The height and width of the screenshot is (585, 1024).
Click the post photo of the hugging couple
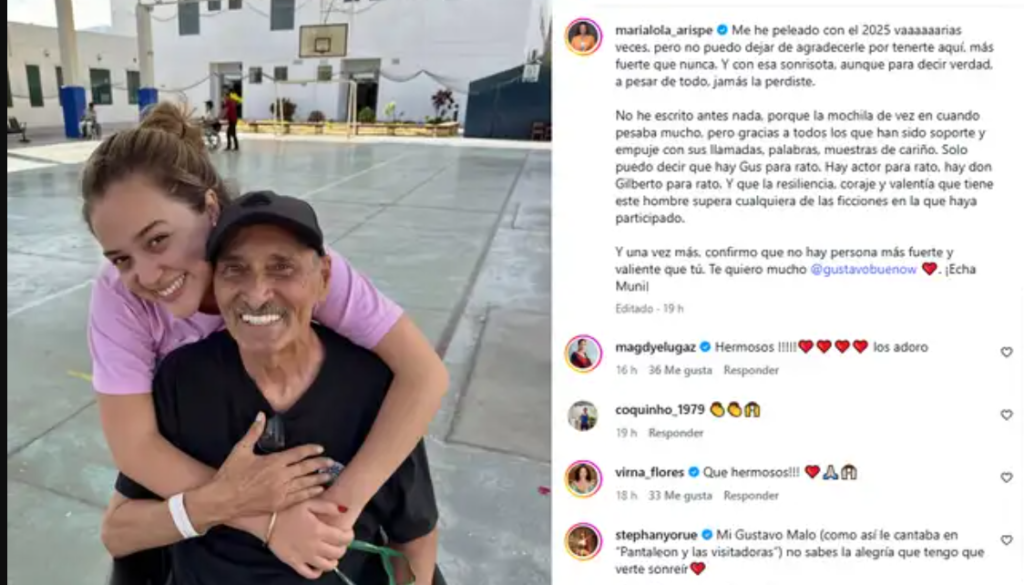pyautogui.click(x=280, y=292)
